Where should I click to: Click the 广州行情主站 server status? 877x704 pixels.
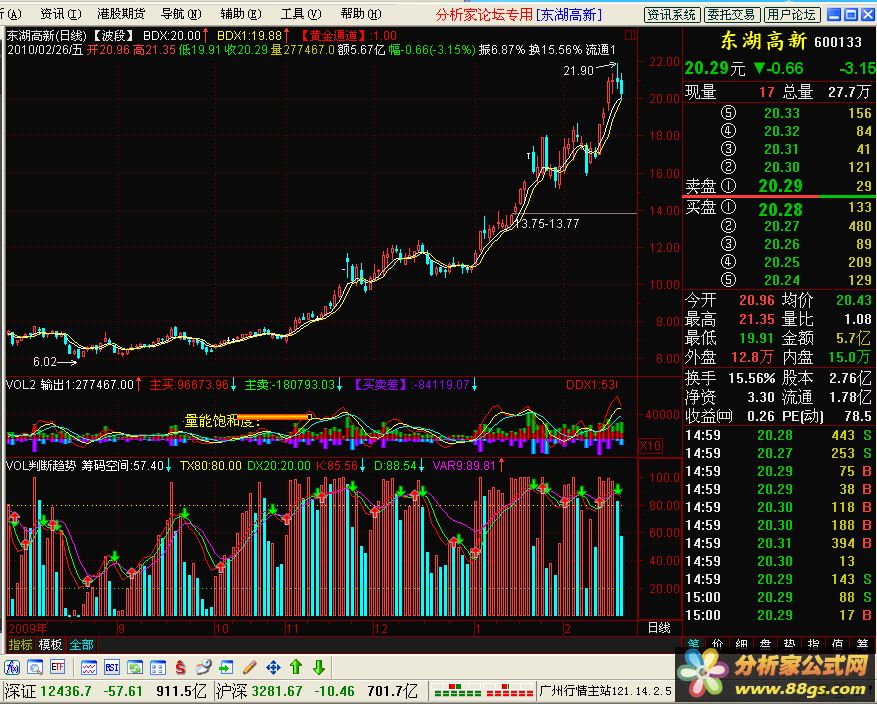click(605, 691)
